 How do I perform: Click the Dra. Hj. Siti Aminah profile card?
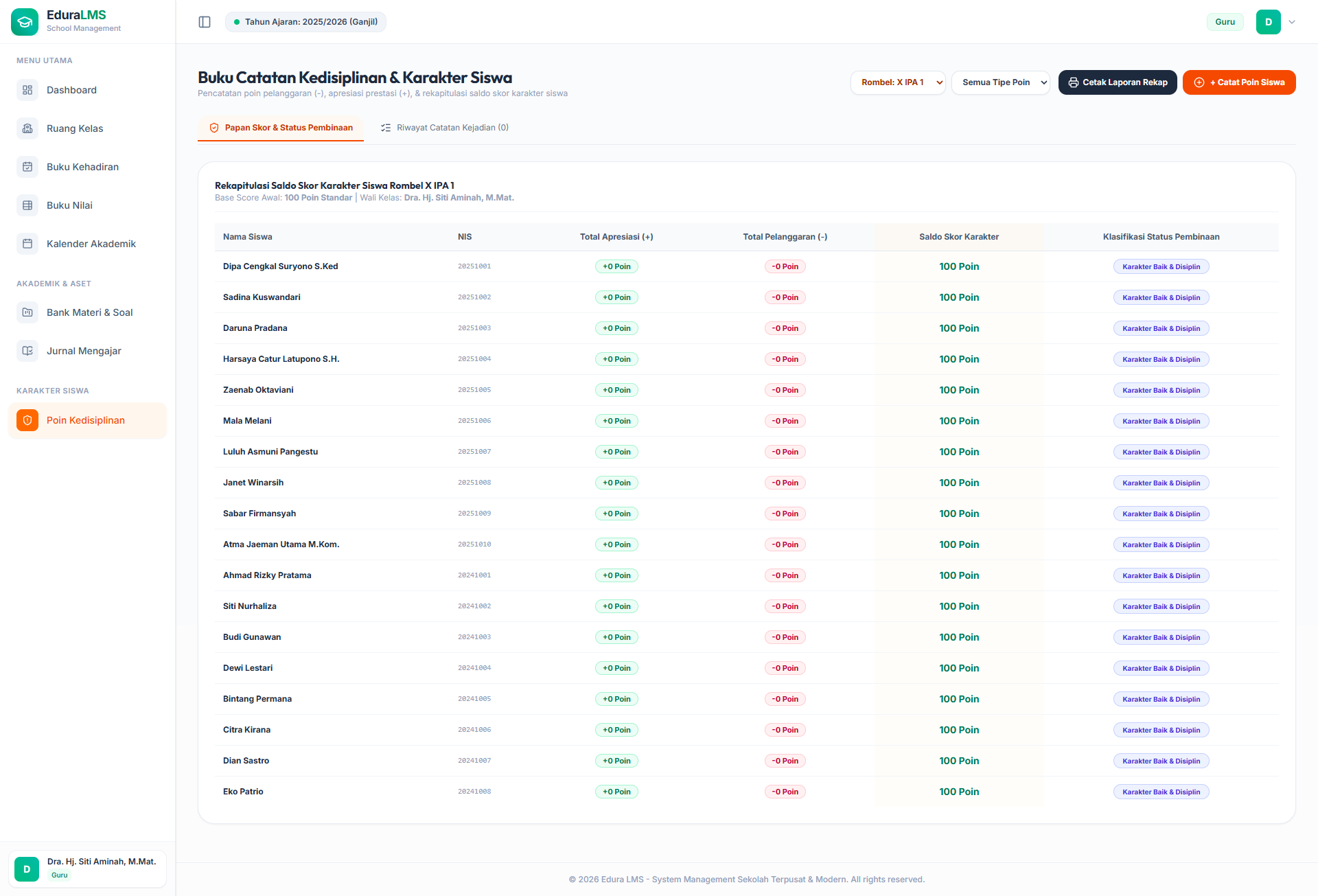pyautogui.click(x=88, y=869)
